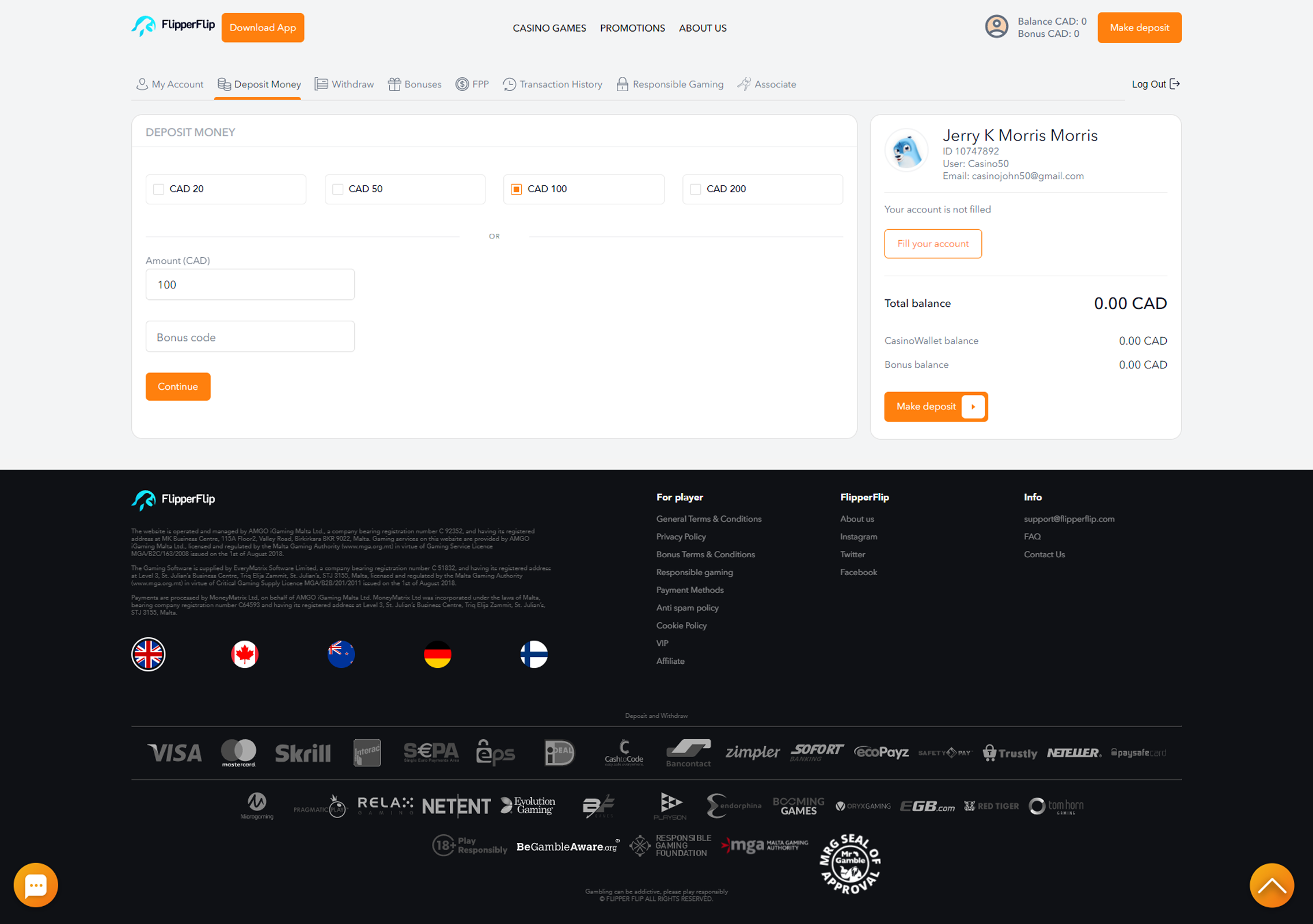Open the user profile avatar icon
Image resolution: width=1313 pixels, height=924 pixels.
tap(996, 27)
